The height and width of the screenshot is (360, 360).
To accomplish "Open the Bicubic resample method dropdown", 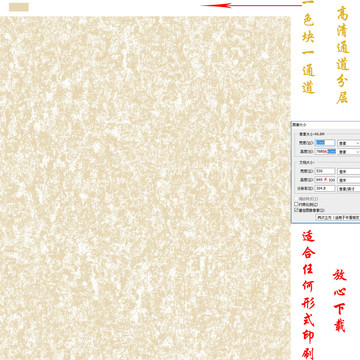I will [338, 217].
